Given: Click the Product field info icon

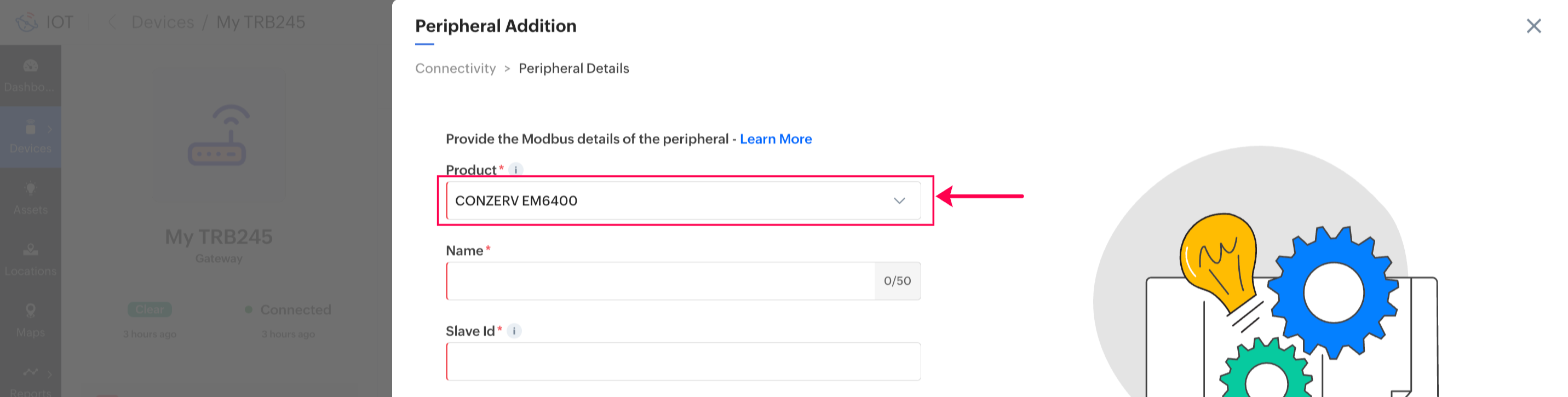Looking at the screenshot, I should 515,170.
